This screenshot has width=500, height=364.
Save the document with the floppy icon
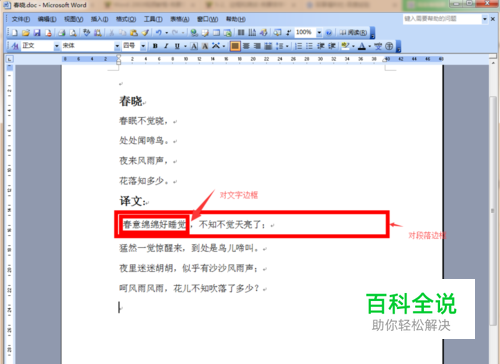pos(37,33)
